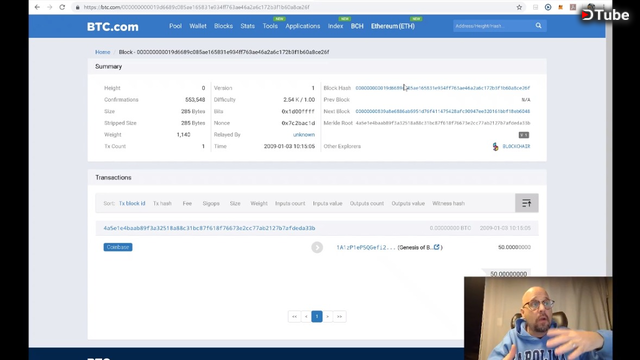The image size is (640, 360).
Task: Go to previous page with < button
Action: pos(306,316)
